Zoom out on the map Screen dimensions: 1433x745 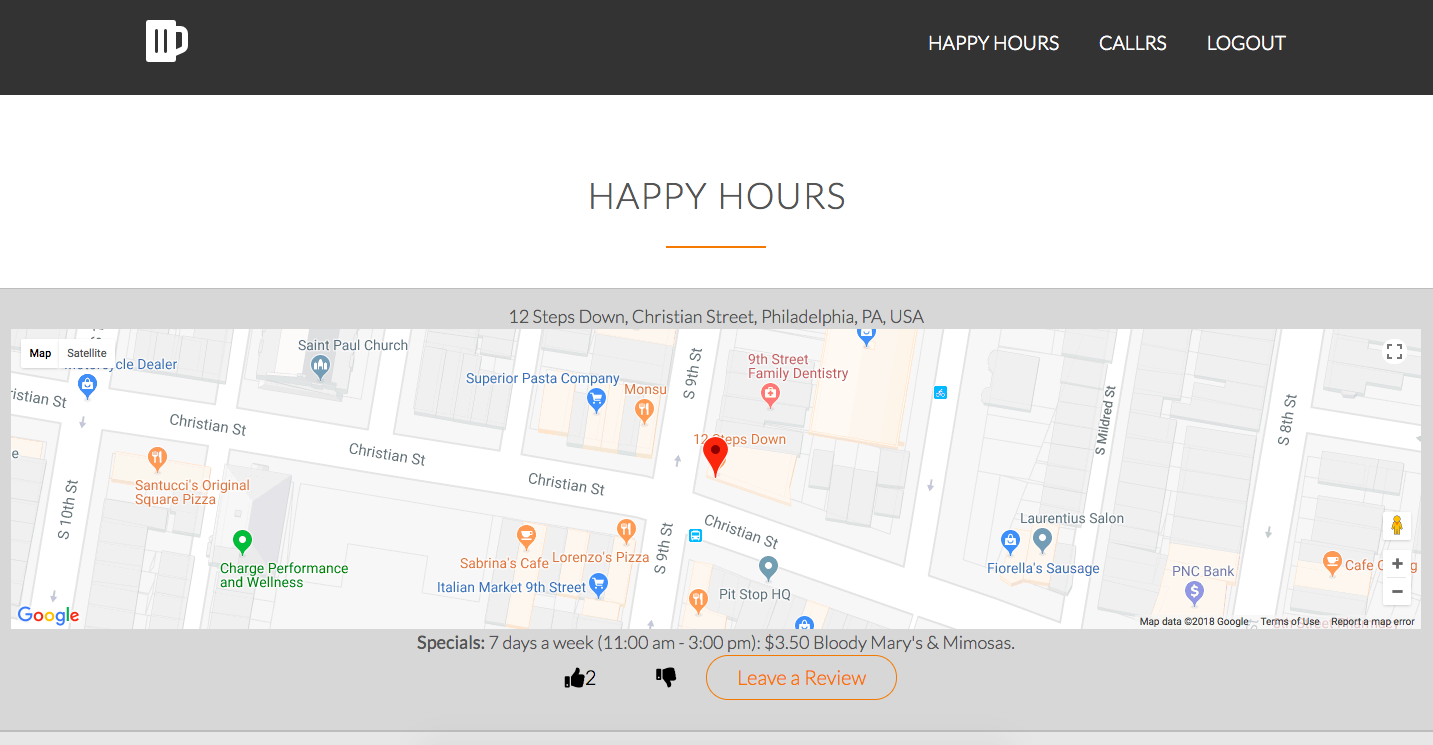pyautogui.click(x=1397, y=591)
